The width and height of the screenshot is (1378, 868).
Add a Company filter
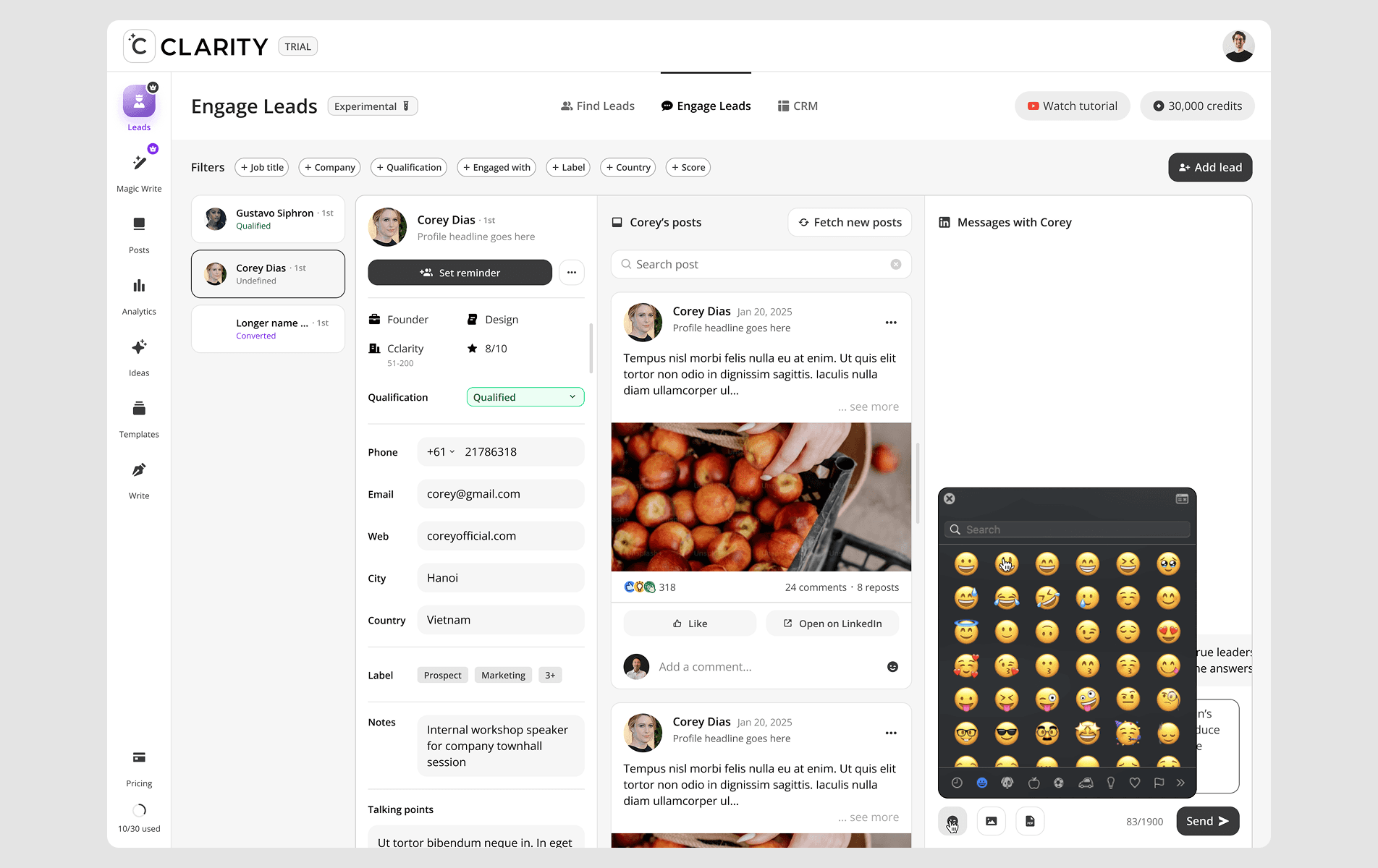tap(330, 167)
